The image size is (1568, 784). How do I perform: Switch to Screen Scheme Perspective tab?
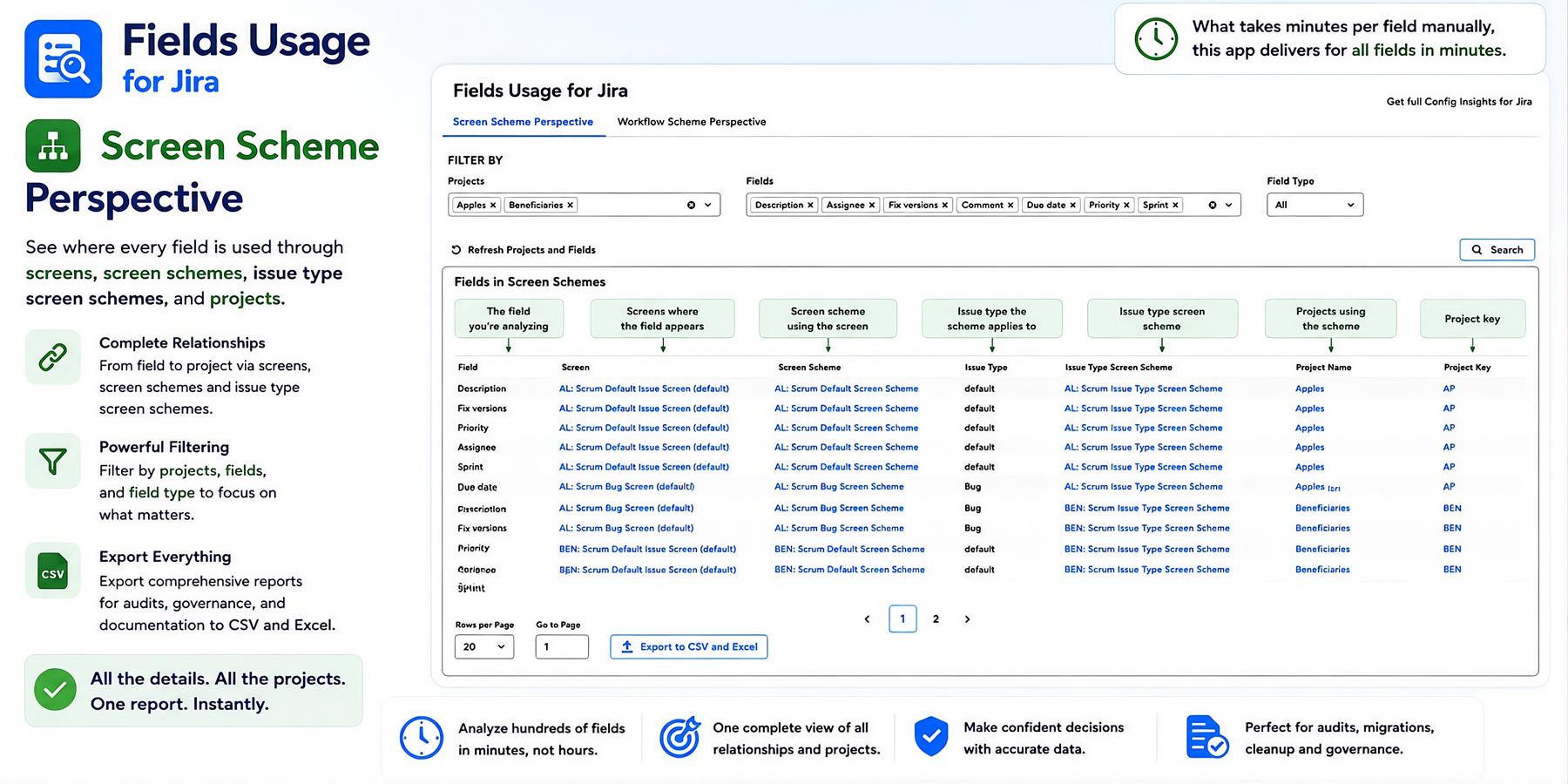[523, 122]
